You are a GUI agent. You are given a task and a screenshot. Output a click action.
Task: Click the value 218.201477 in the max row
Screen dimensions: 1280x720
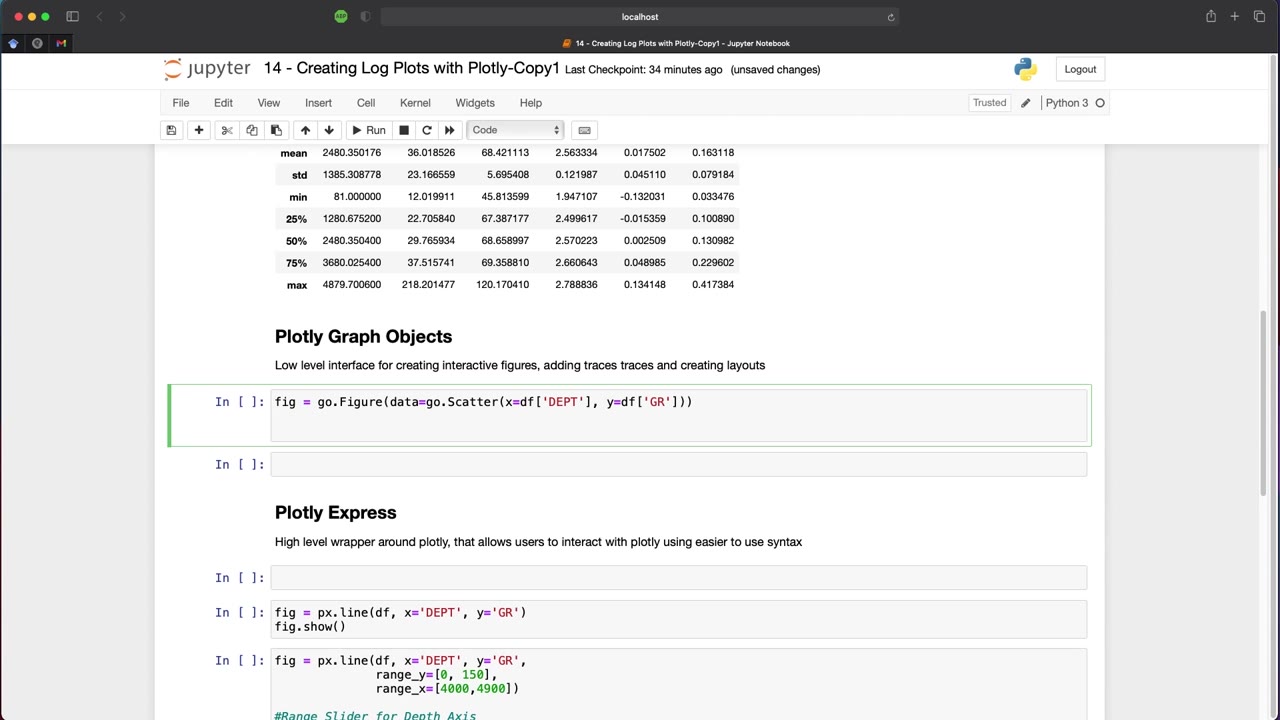click(x=428, y=284)
